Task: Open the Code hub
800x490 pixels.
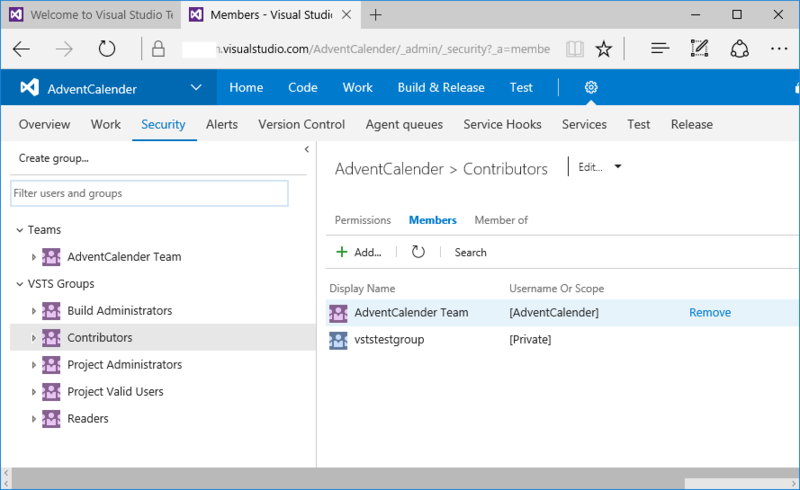Action: tap(303, 87)
